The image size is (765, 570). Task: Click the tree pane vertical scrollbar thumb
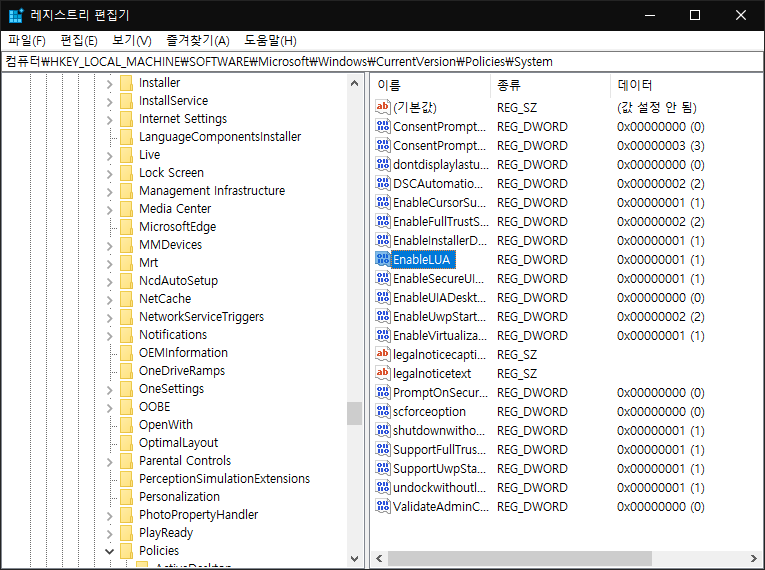click(x=355, y=413)
